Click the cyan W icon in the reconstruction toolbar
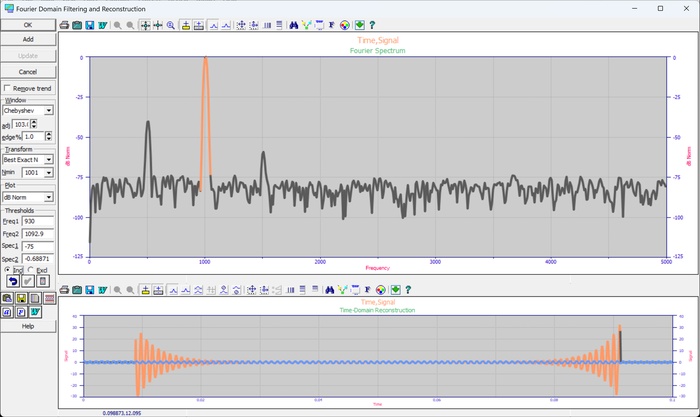 [102, 290]
